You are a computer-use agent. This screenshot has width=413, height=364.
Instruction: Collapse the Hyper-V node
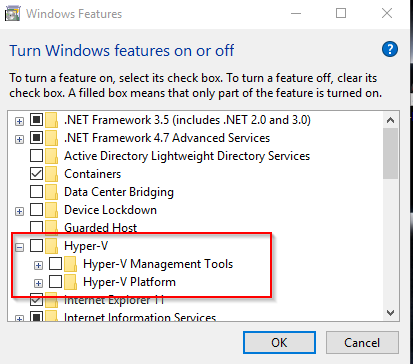click(x=20, y=247)
